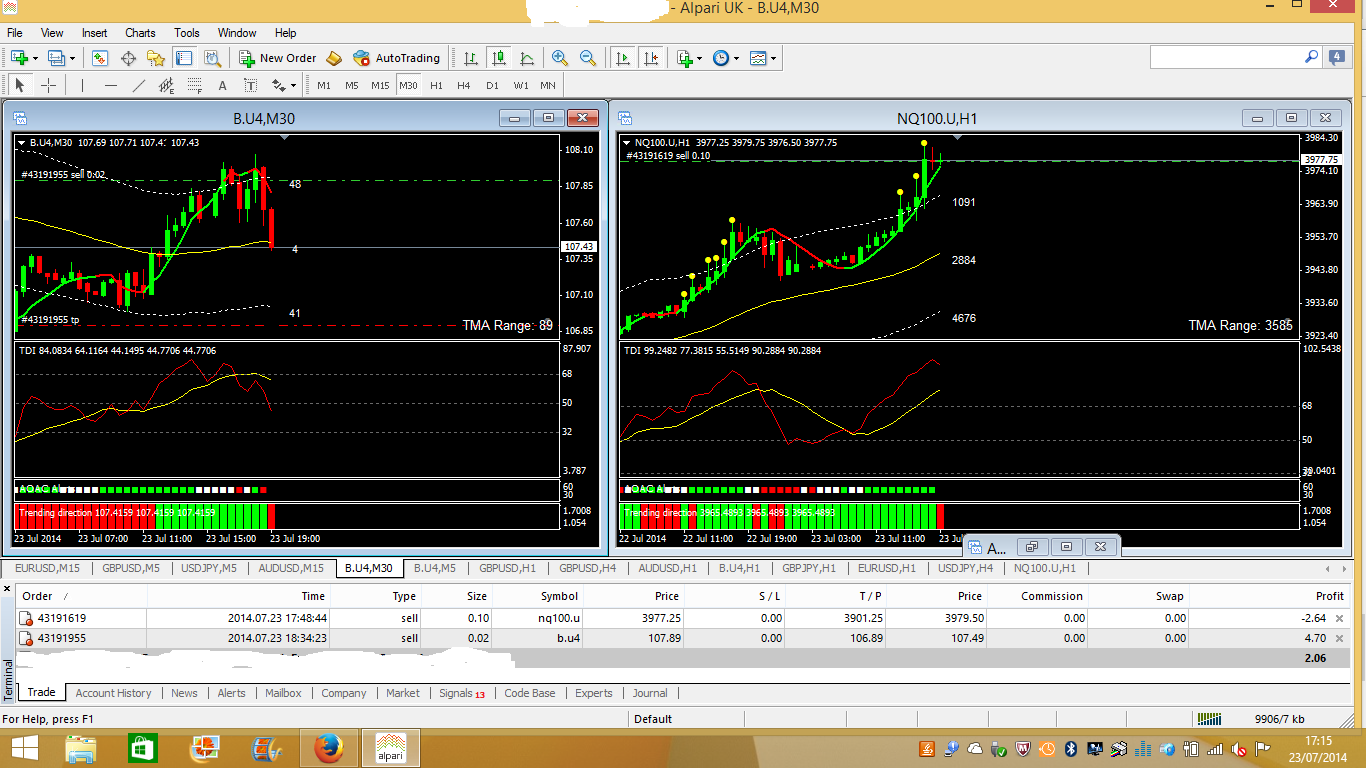Sort orders by the Symbol column header
The image size is (1366, 768).
559,596
